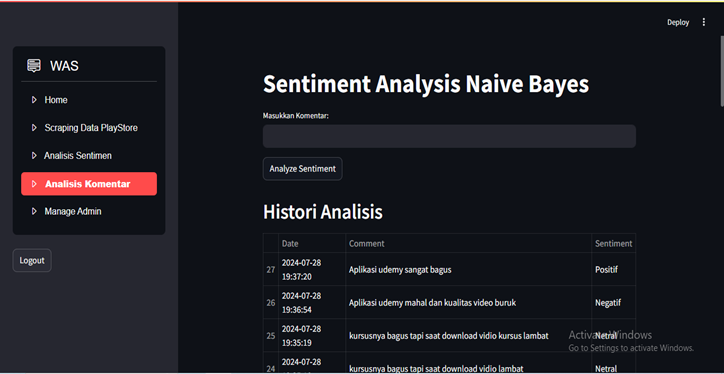Open the three-dot menu next to Deploy
The height and width of the screenshot is (374, 724).
pos(704,22)
